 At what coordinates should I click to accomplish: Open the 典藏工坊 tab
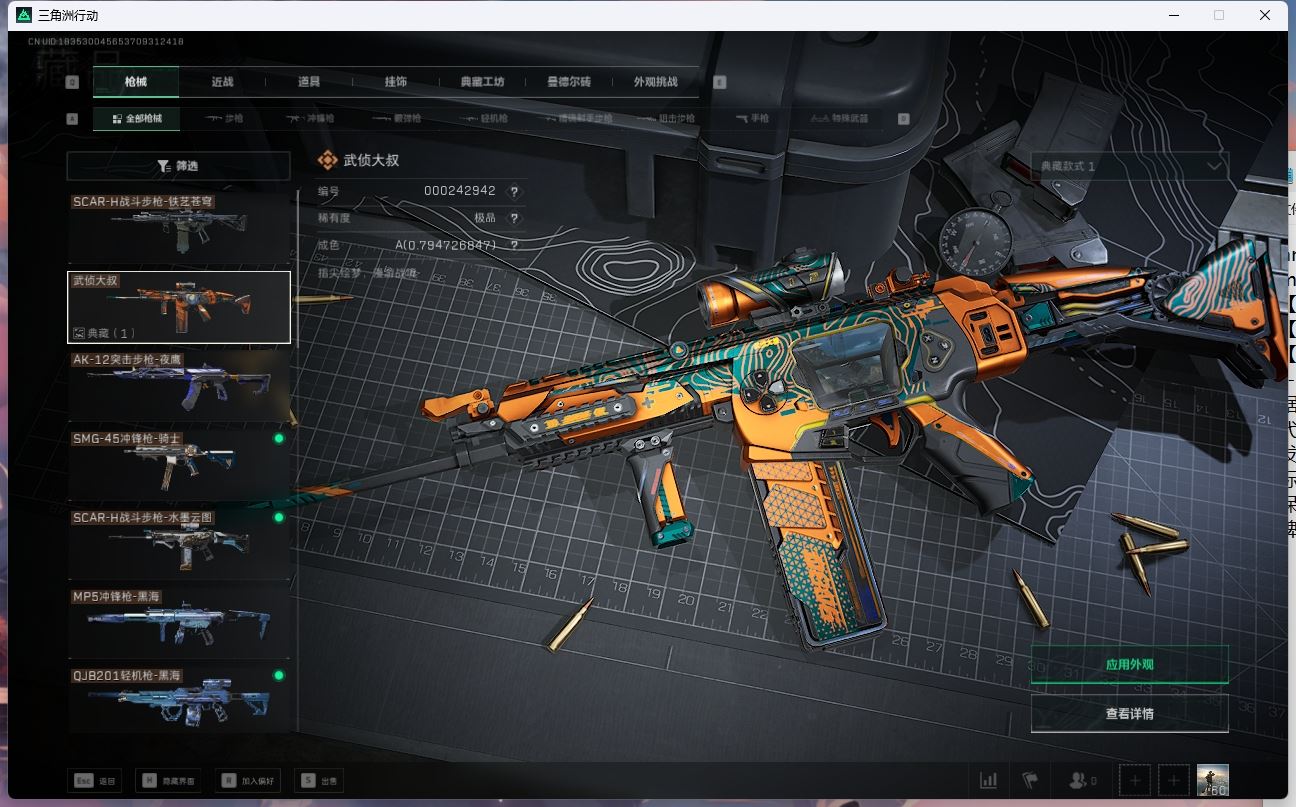click(482, 82)
